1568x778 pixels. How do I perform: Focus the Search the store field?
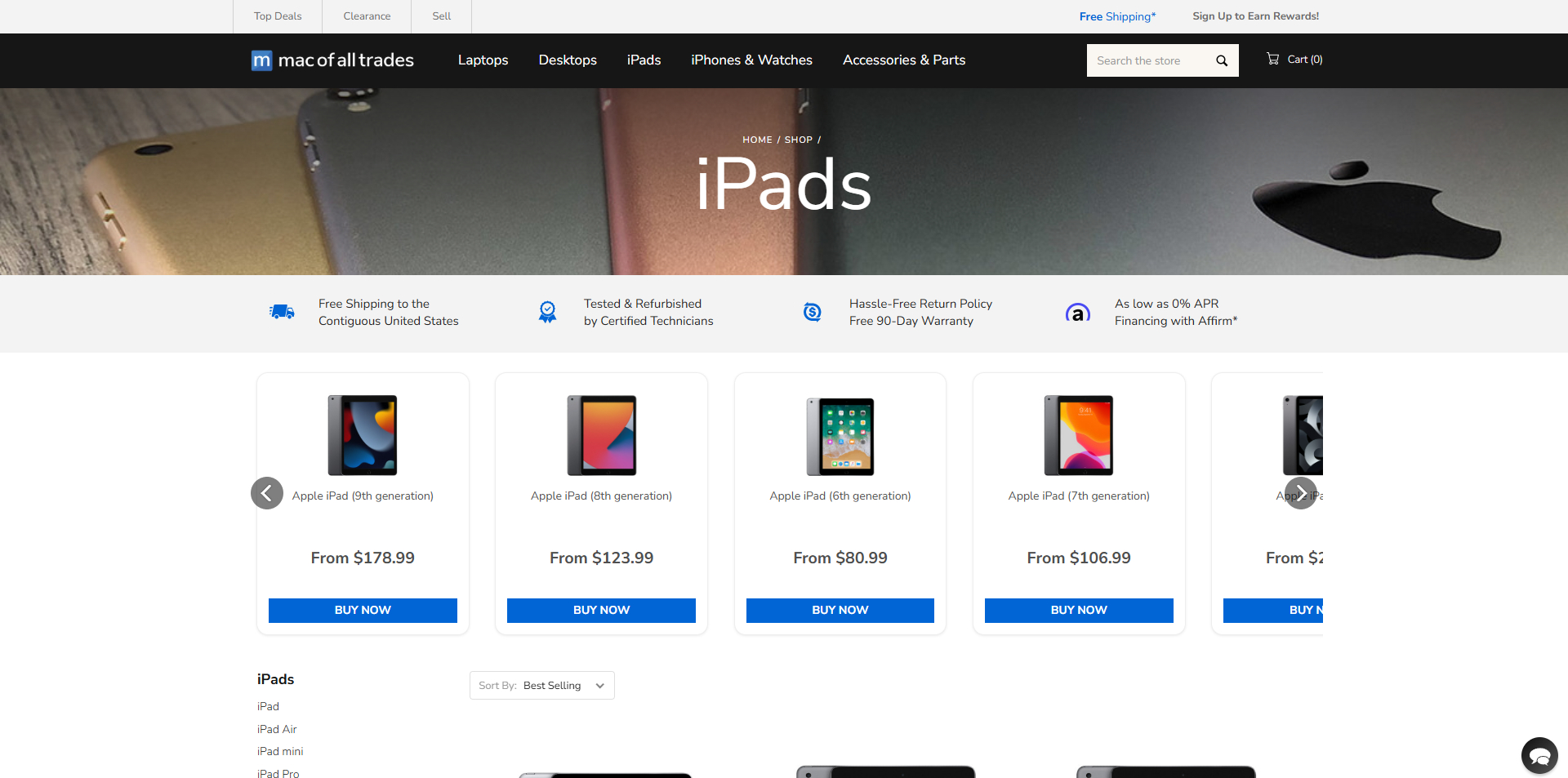1147,60
